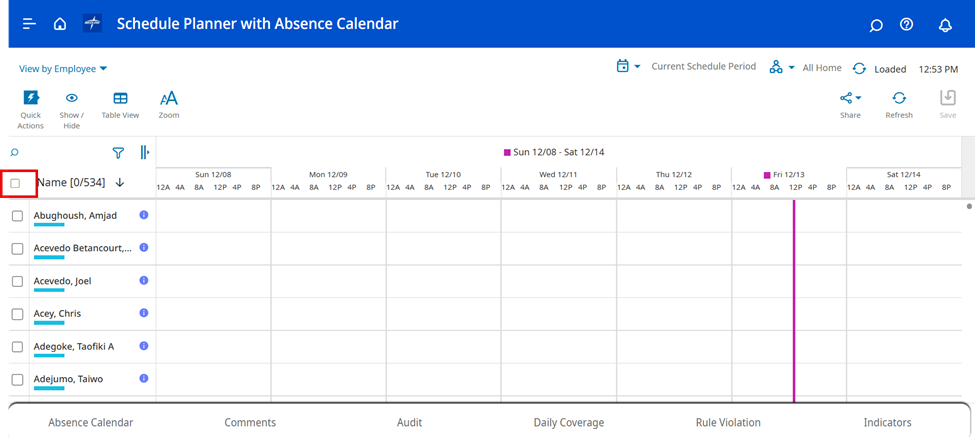
Task: Go to the Home page icon
Action: 60,24
